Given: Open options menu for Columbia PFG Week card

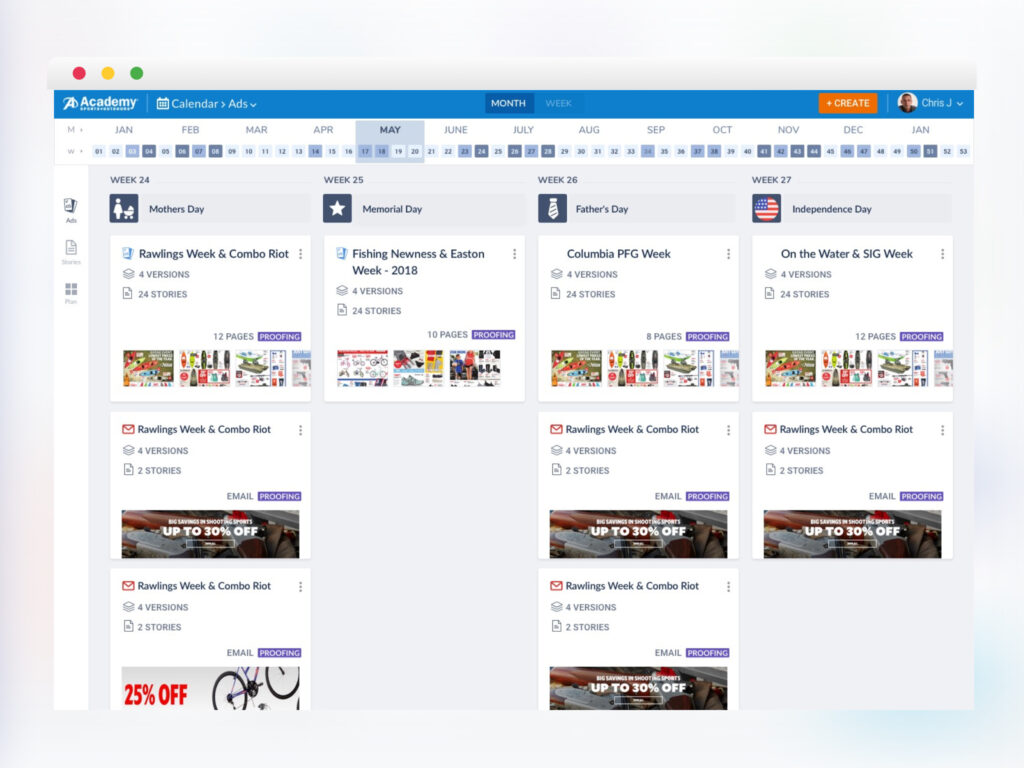Looking at the screenshot, I should click(x=728, y=254).
